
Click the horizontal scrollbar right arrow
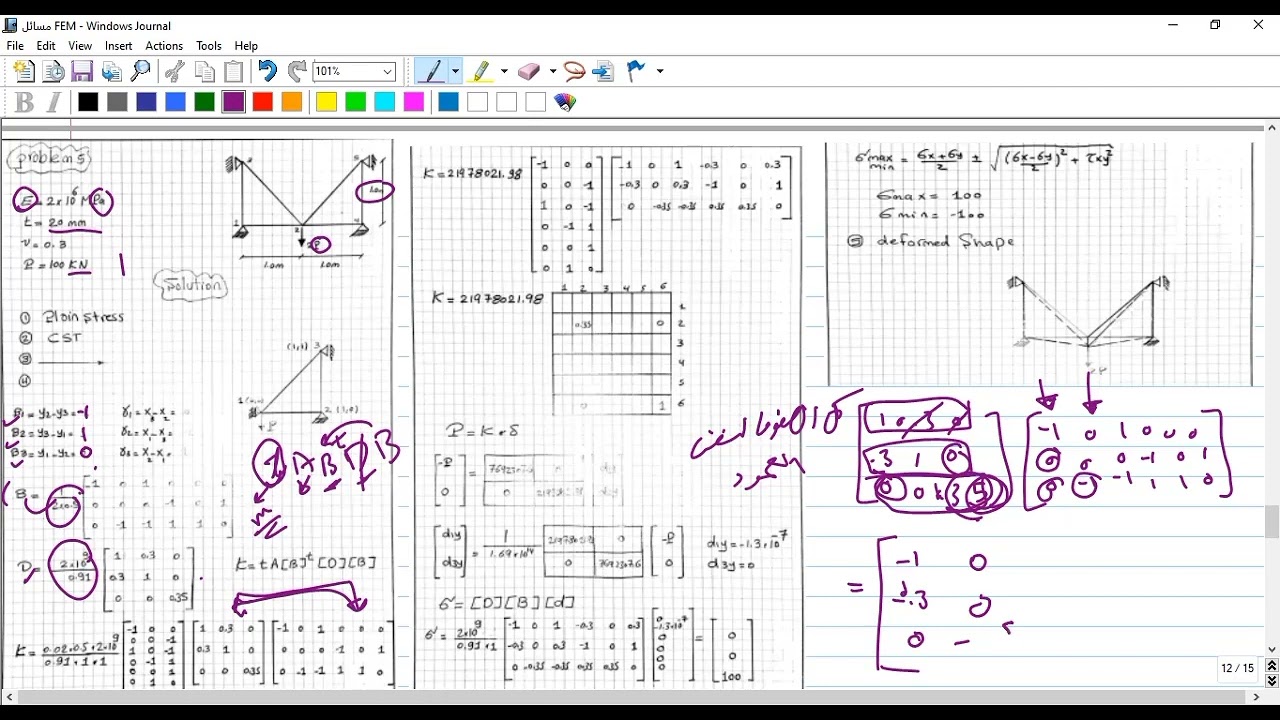(1257, 697)
